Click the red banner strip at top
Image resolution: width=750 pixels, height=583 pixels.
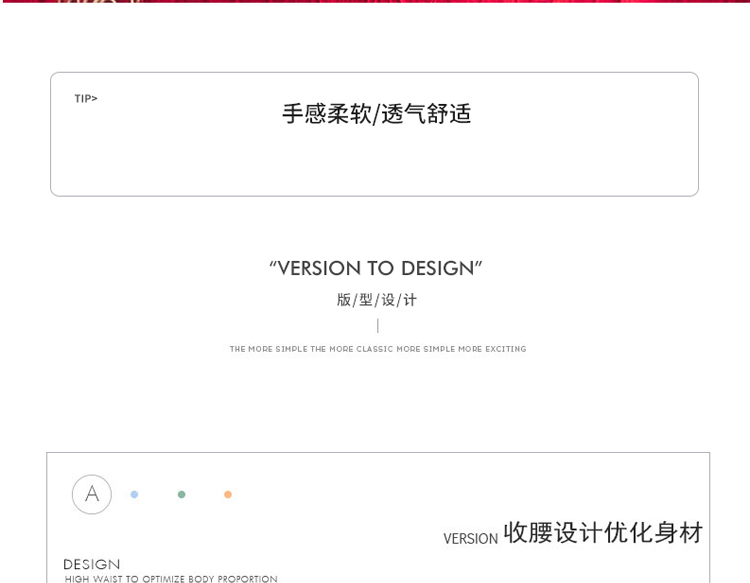[x=375, y=1]
